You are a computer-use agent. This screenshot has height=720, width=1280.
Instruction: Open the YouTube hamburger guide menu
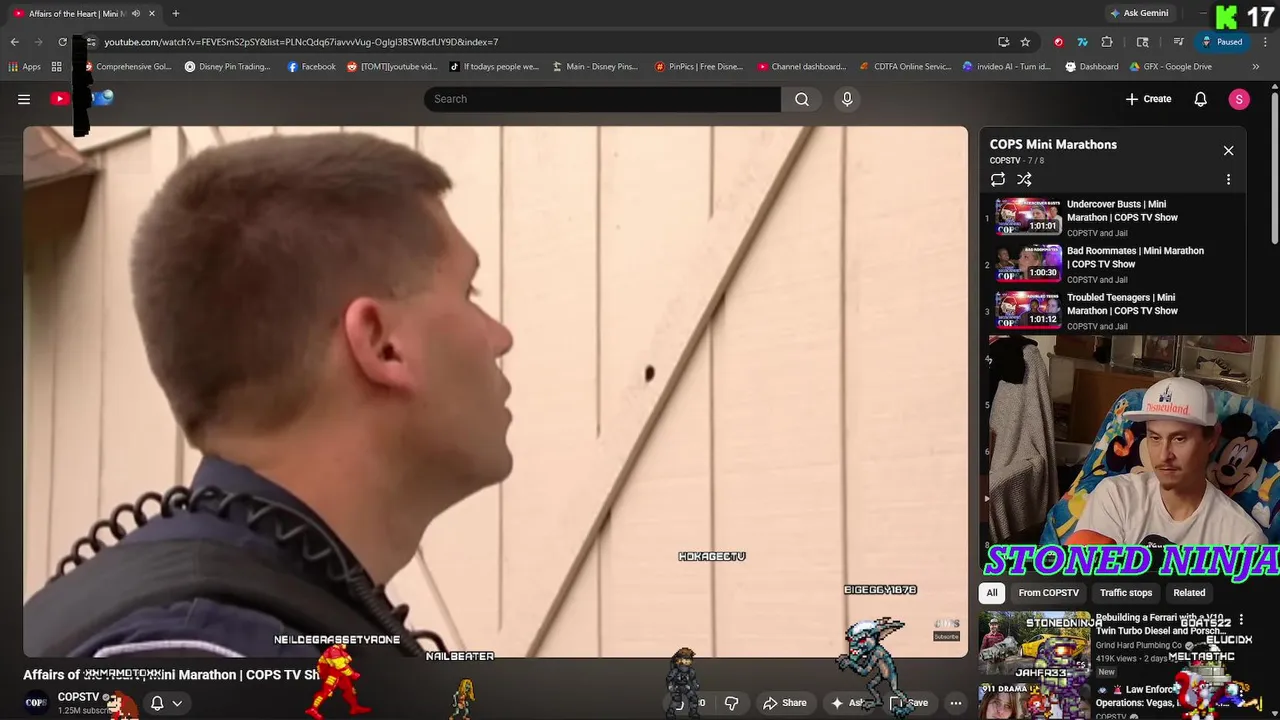[24, 99]
